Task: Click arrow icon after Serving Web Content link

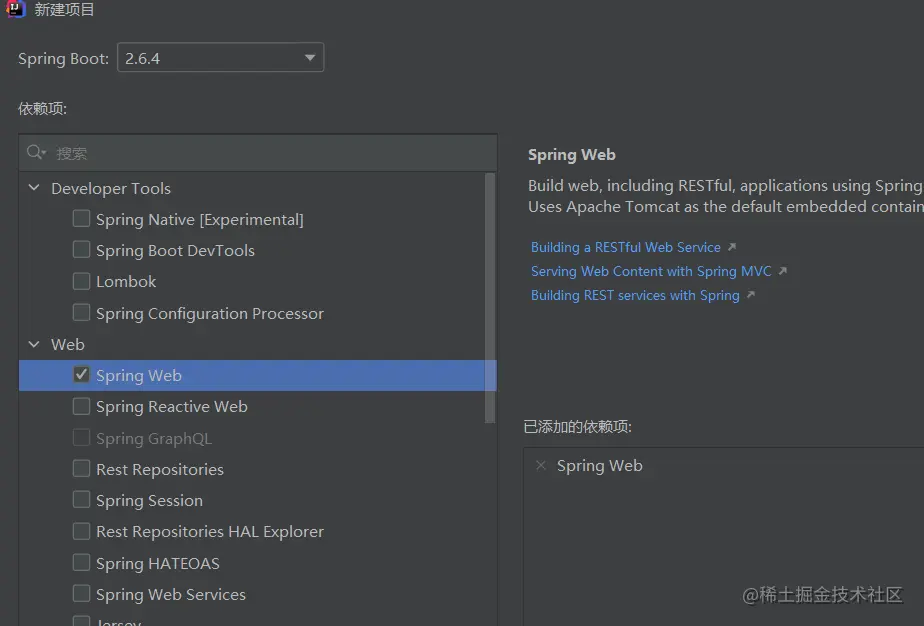Action: 783,271
